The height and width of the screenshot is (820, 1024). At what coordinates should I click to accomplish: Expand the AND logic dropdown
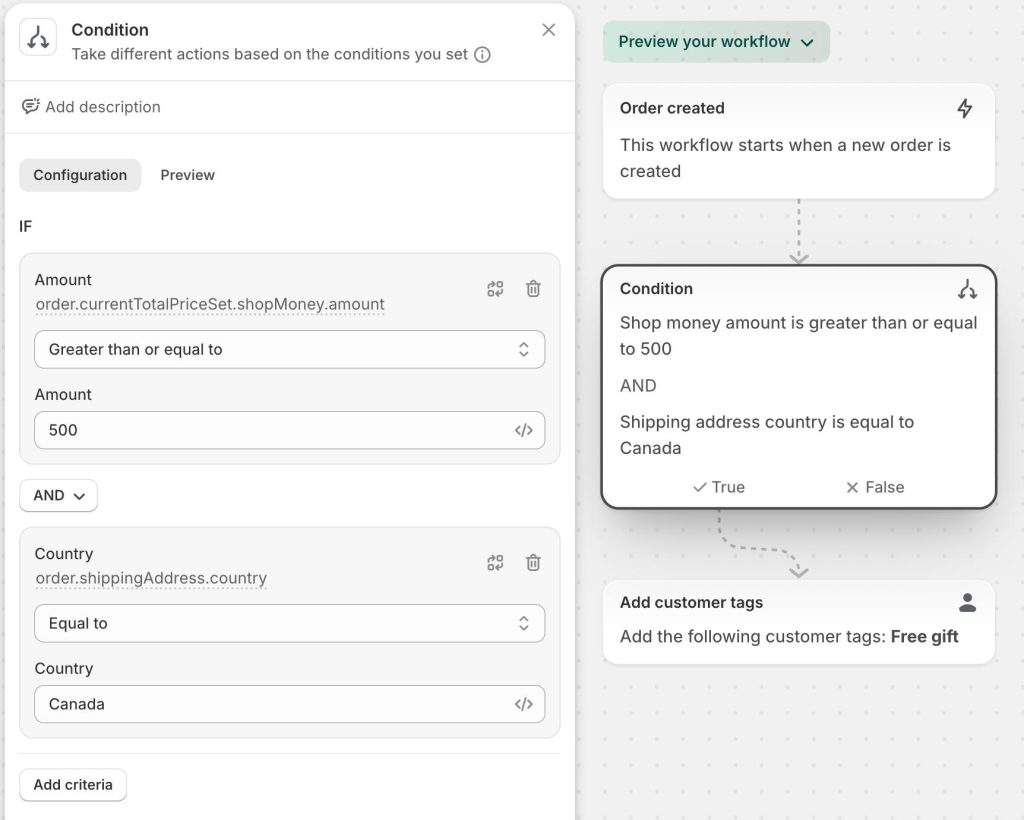pyautogui.click(x=58, y=495)
